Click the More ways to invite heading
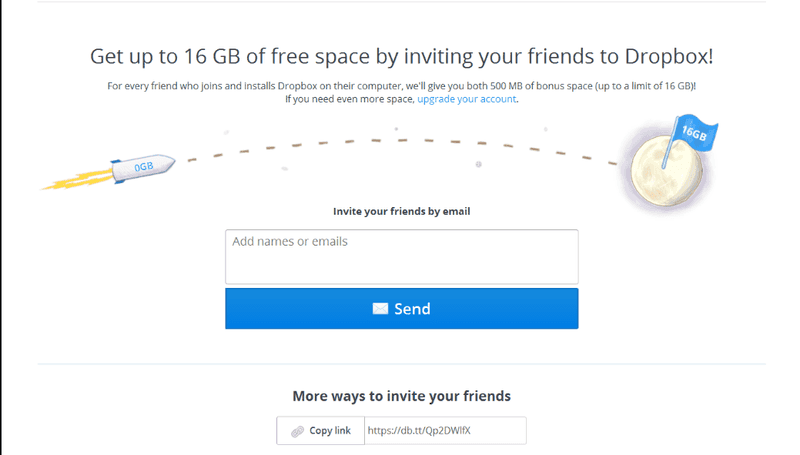 pos(402,396)
